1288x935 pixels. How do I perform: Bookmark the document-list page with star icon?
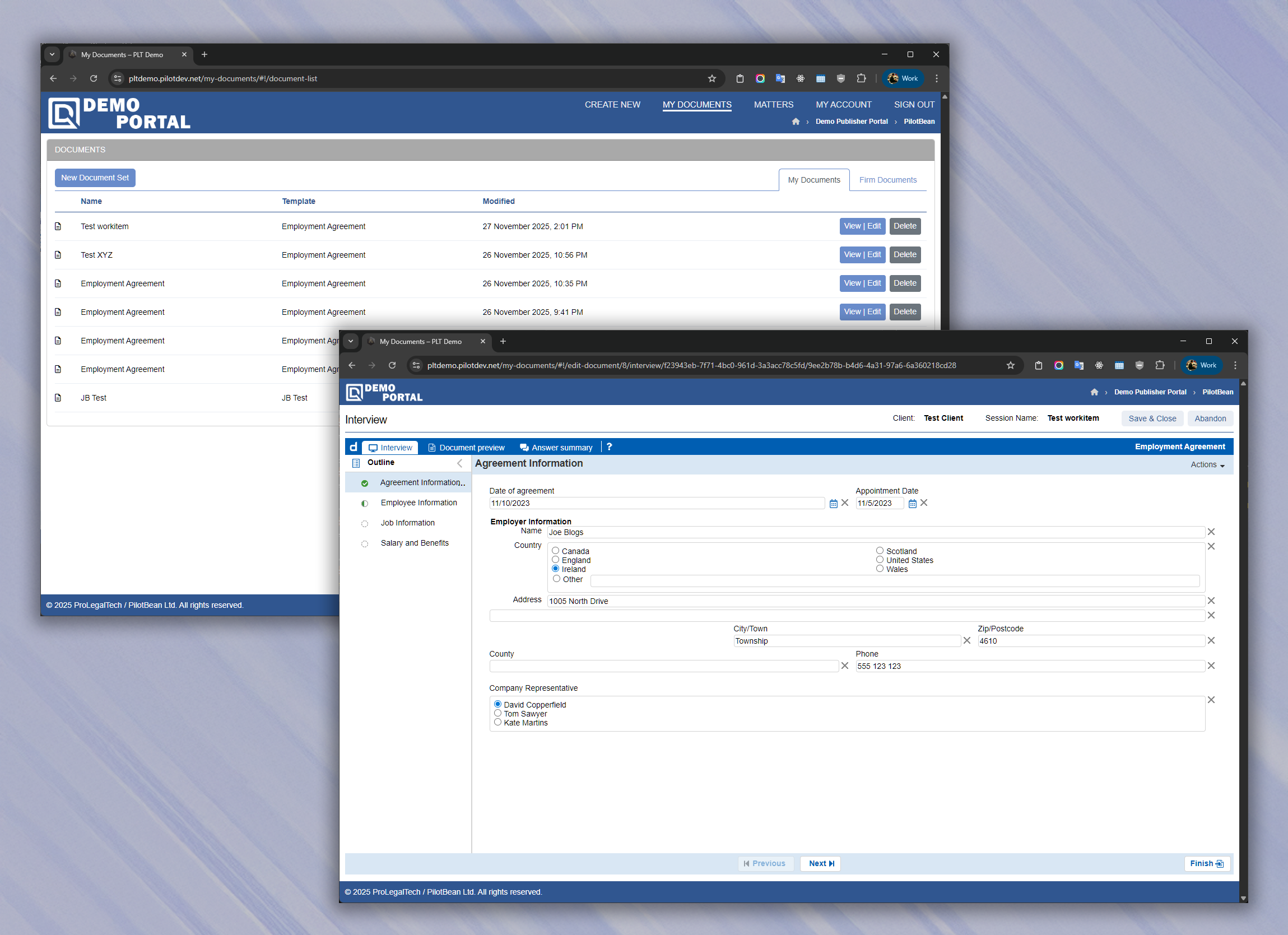(712, 78)
